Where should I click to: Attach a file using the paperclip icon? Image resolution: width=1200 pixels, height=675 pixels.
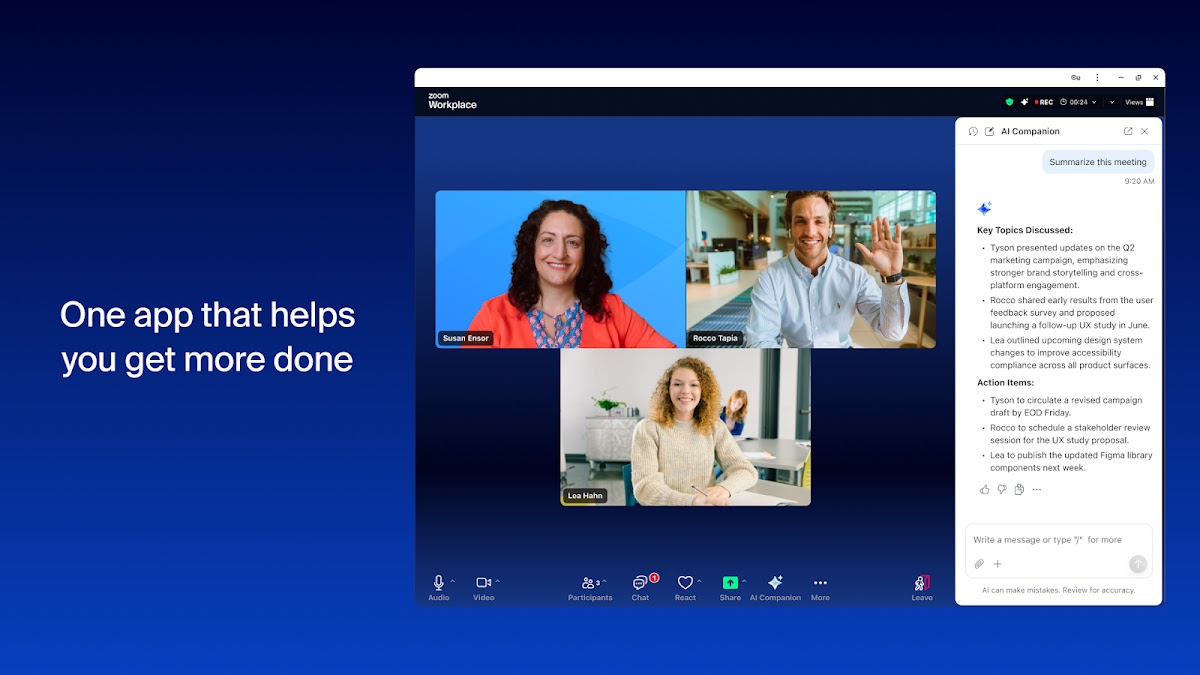pyautogui.click(x=980, y=564)
